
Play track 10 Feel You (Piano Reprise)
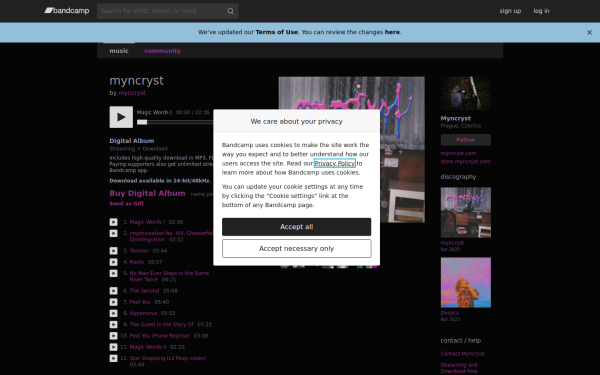pyautogui.click(x=114, y=336)
